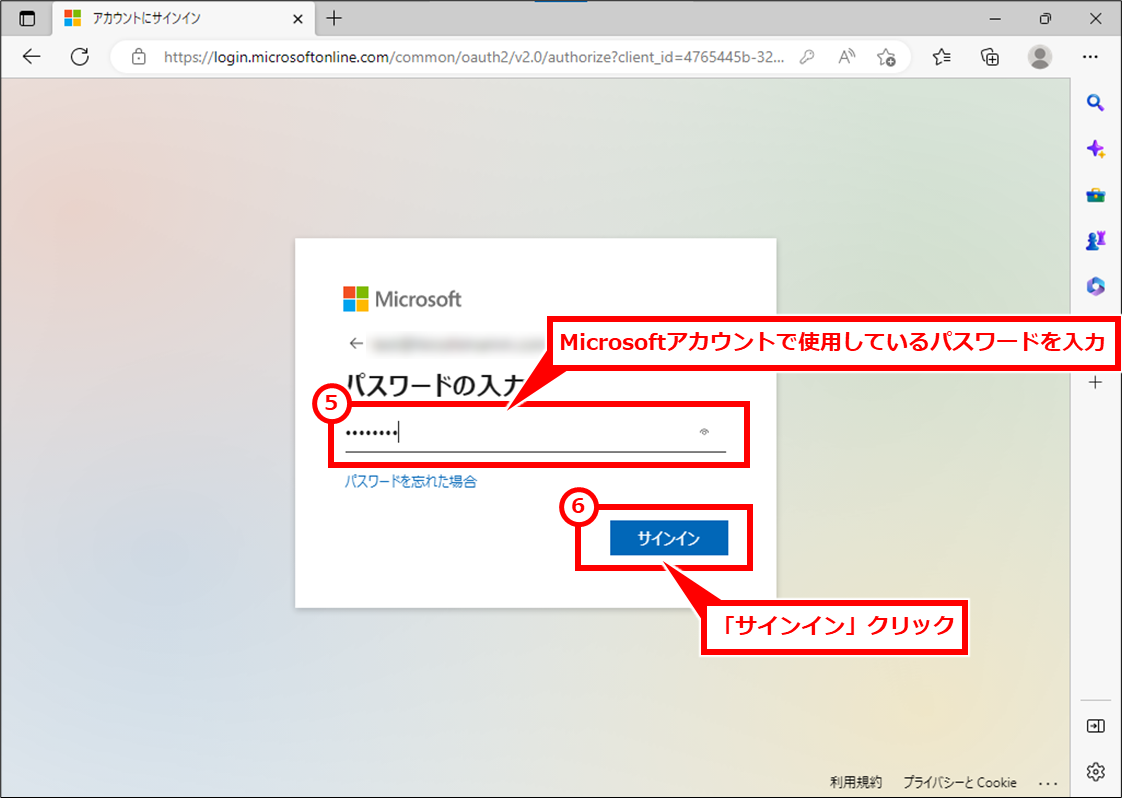
Task: Close the アカウントにサインイン tab
Action: 298,19
